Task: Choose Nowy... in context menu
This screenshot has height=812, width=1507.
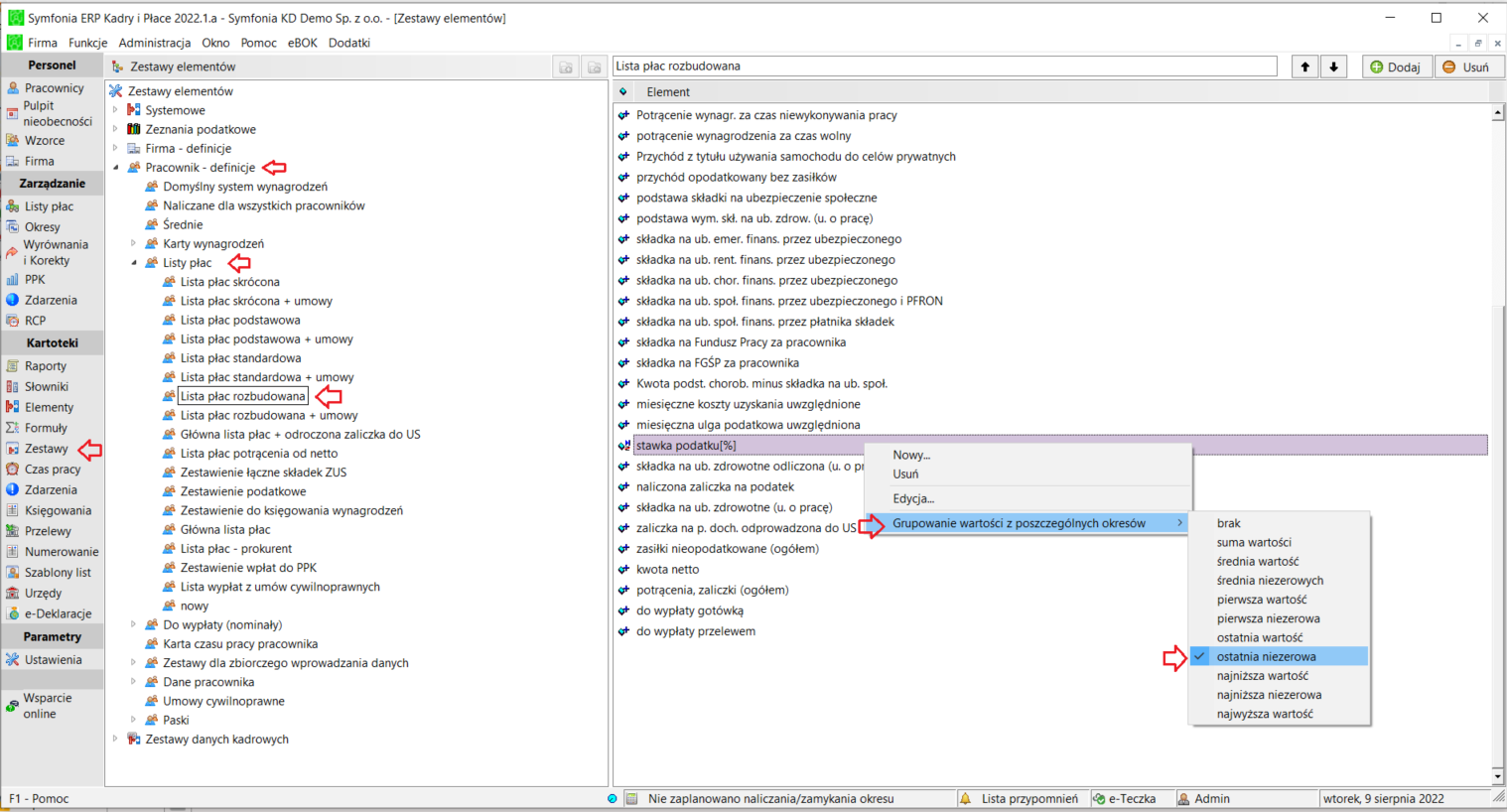Action: click(x=1027, y=455)
